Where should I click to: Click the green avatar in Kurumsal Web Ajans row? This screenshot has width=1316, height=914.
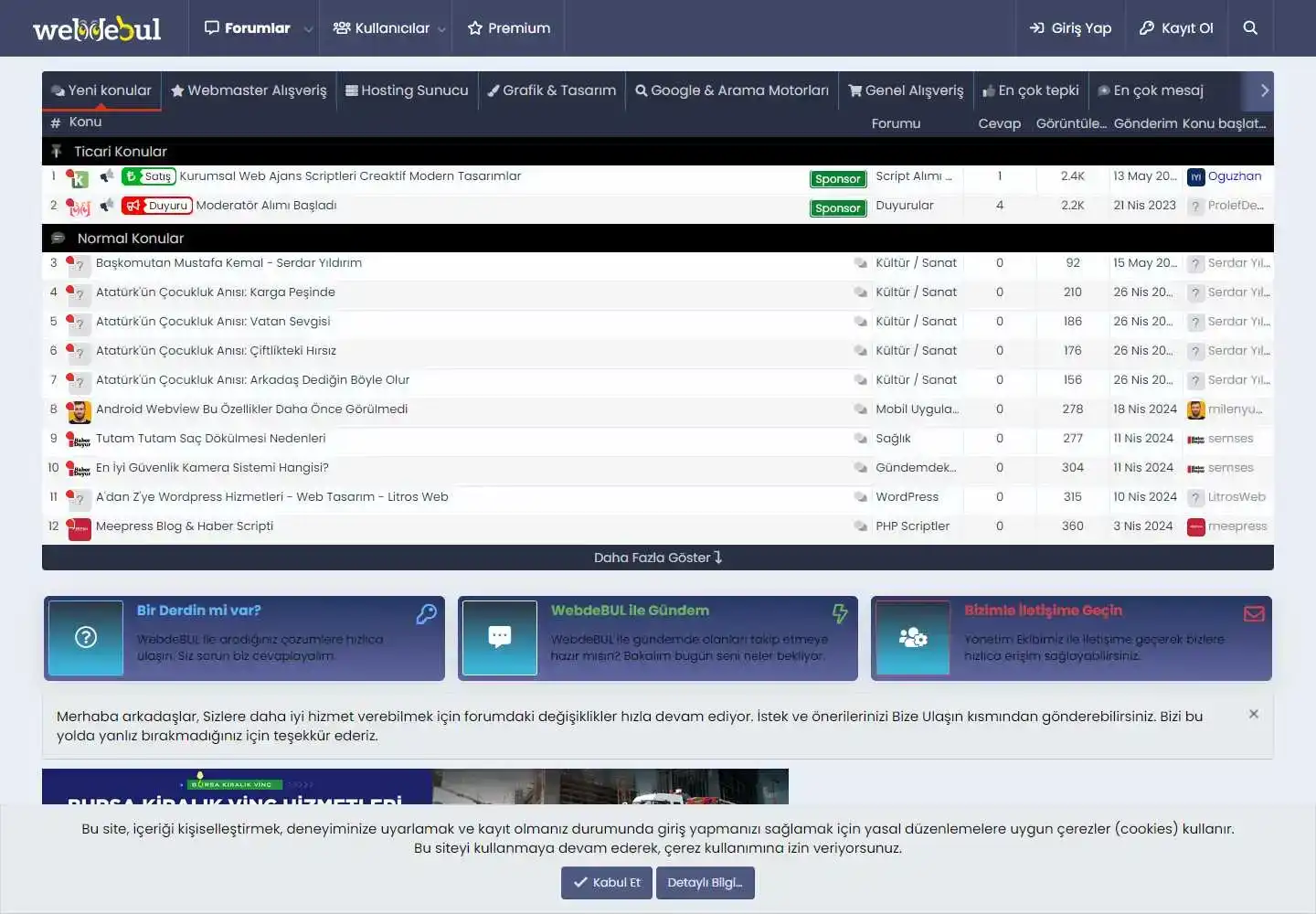80,179
